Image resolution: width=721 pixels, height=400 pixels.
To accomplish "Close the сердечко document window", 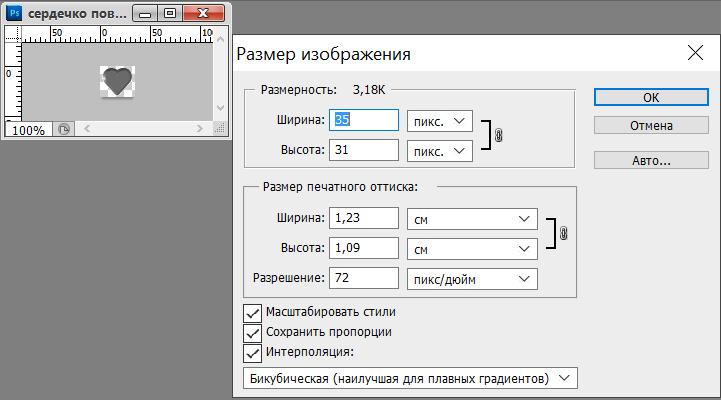I will point(204,13).
